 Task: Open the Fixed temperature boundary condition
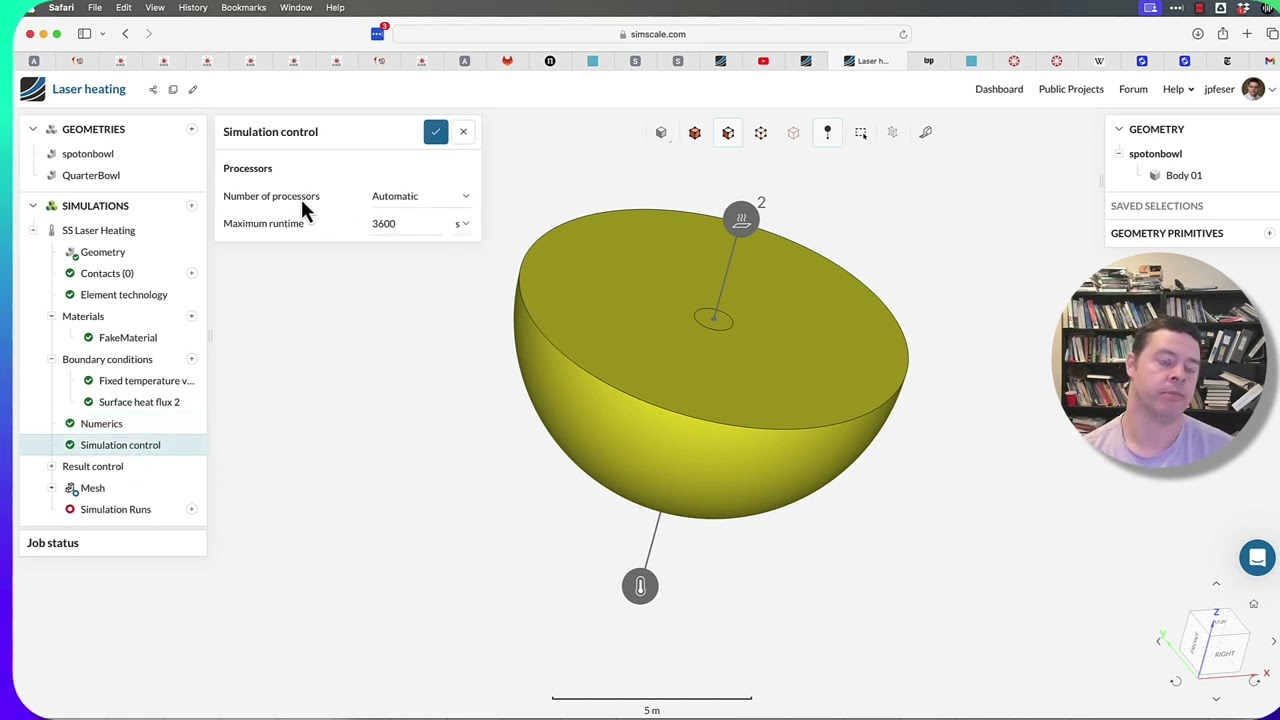[x=146, y=381]
